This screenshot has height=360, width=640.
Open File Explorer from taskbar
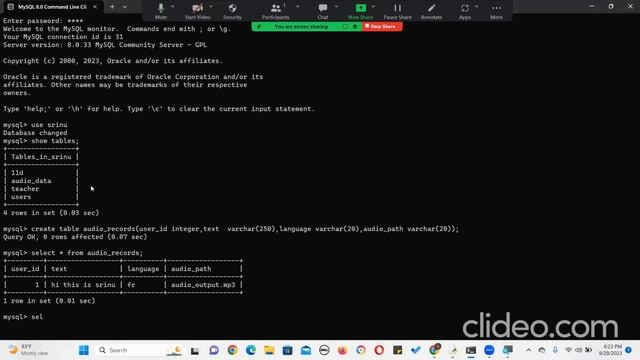[269, 350]
